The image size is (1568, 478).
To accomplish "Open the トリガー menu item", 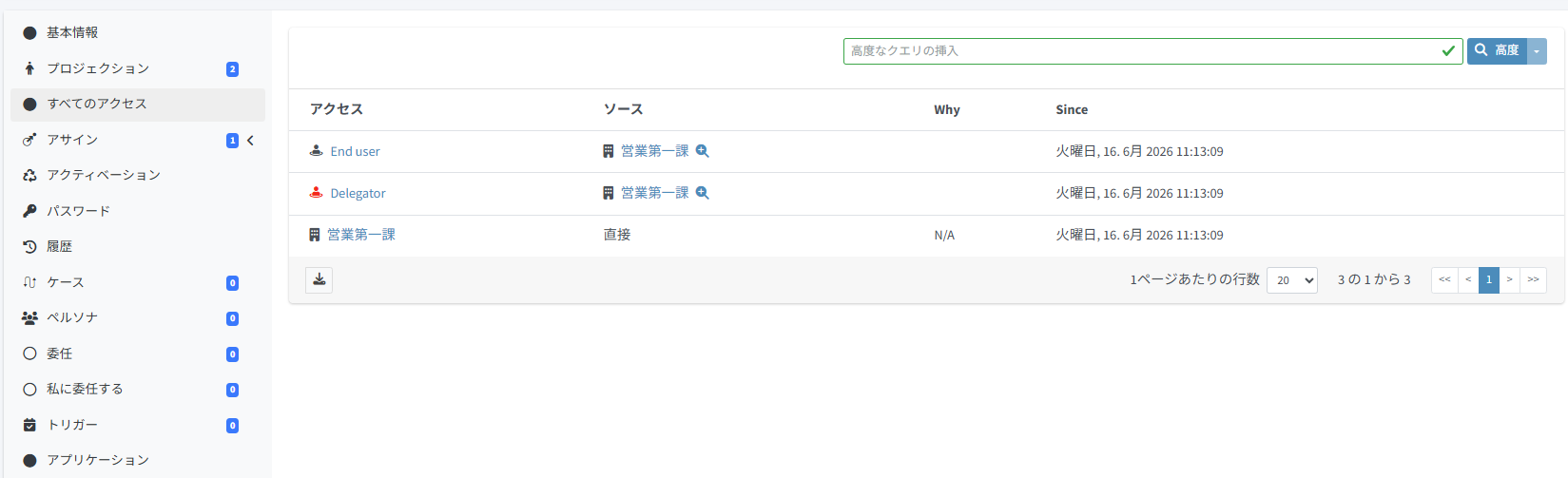I will (138, 425).
